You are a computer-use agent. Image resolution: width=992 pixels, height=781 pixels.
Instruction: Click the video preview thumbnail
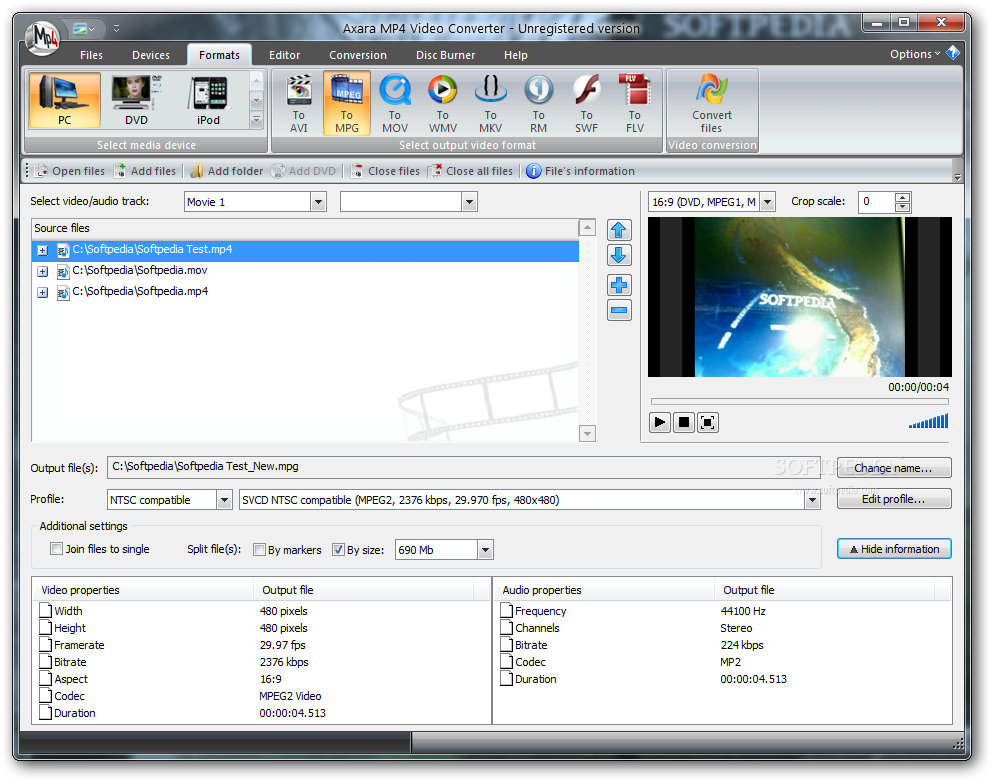pyautogui.click(x=800, y=297)
